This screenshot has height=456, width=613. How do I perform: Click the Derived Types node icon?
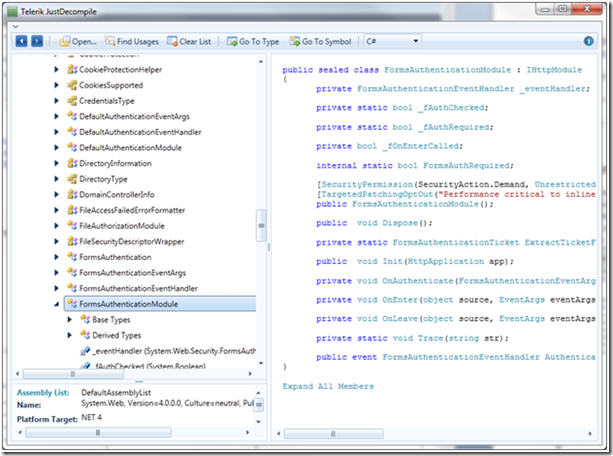[85, 336]
